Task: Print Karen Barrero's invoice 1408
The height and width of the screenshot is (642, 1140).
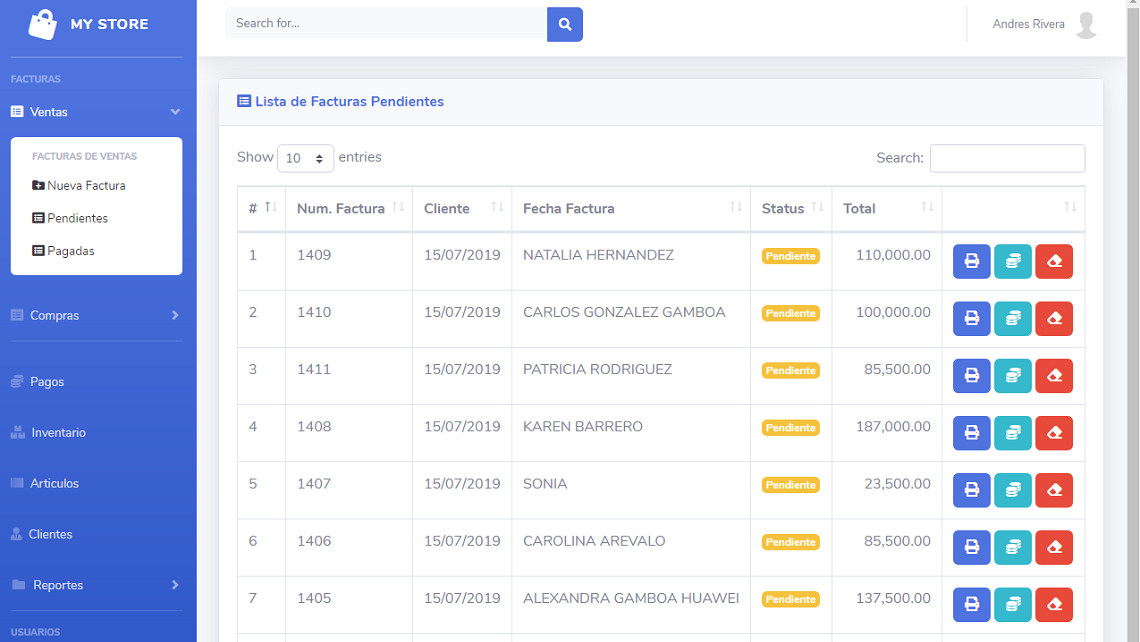Action: (x=971, y=433)
